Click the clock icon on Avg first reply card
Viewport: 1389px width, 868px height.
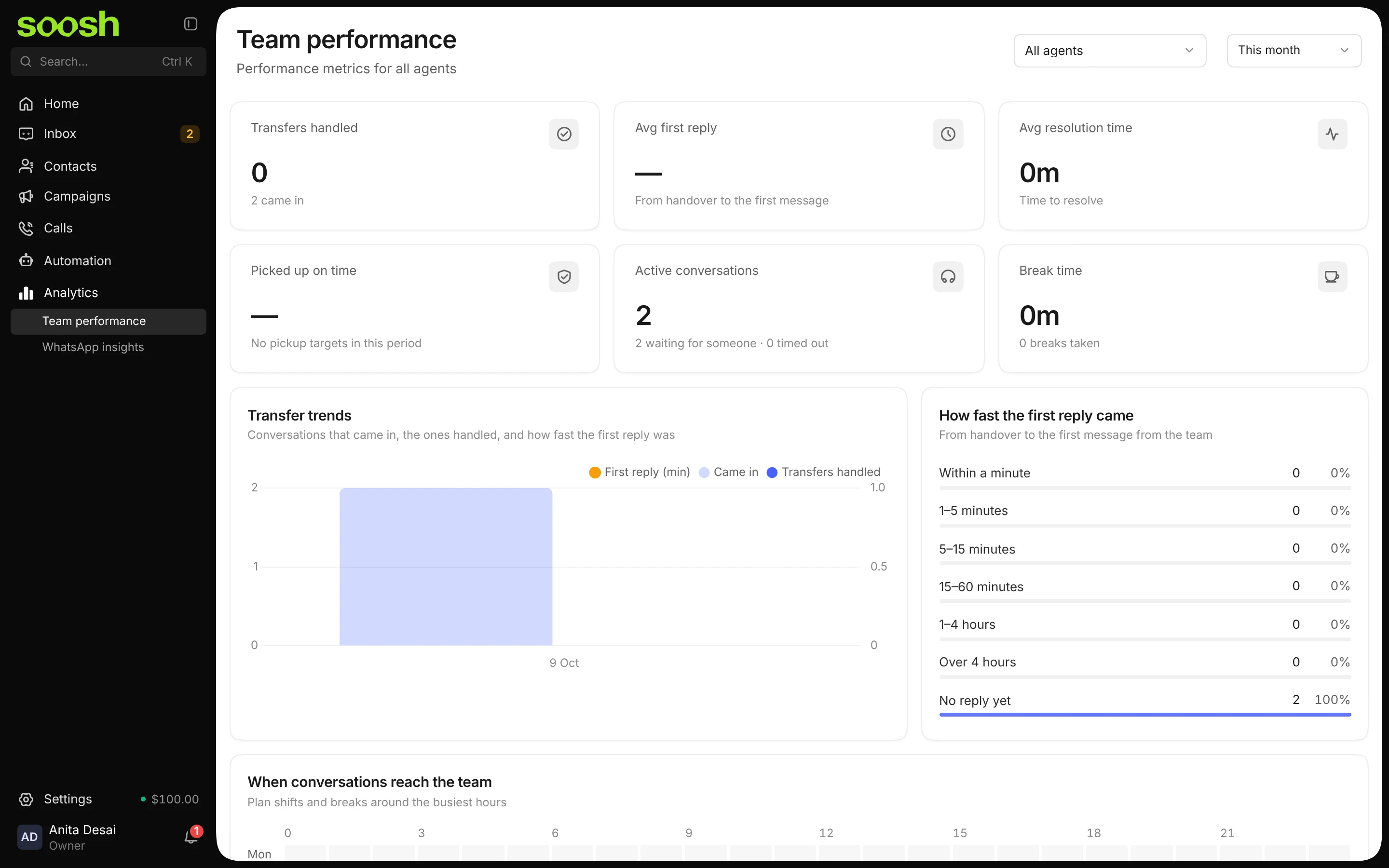(x=948, y=135)
